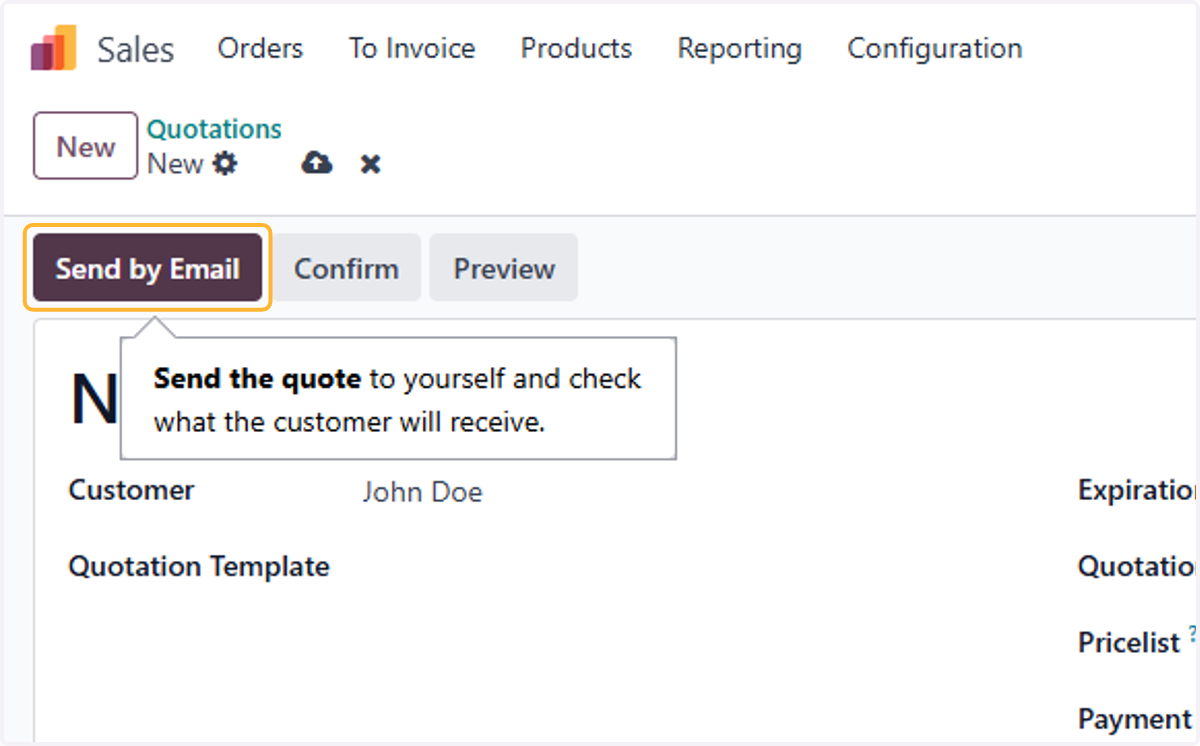This screenshot has width=1200, height=746.
Task: Preview the quotation
Action: [x=504, y=268]
